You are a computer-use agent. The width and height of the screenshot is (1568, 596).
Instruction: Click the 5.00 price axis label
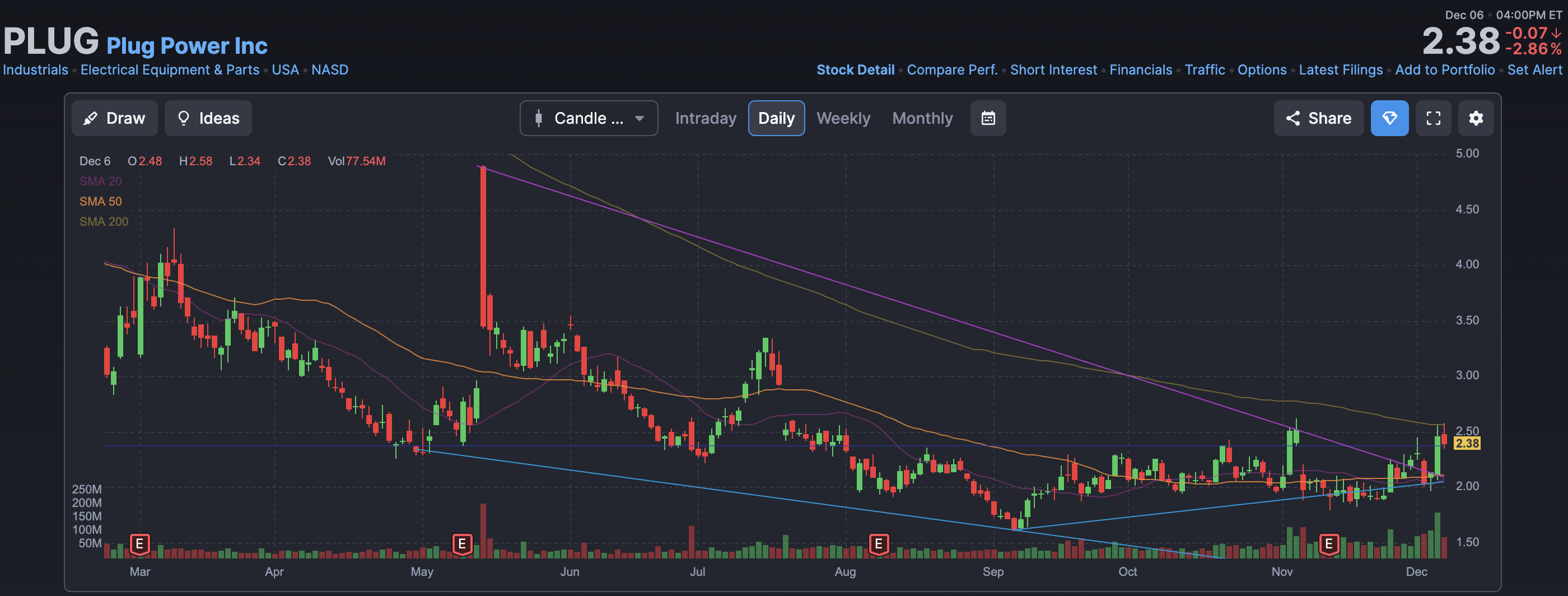click(1467, 153)
